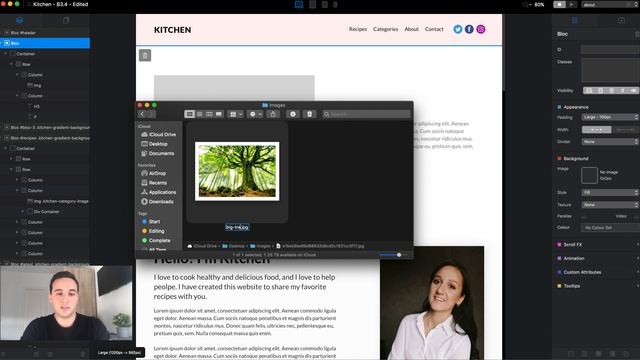Select the highlighted Bloc layer row
Image resolution: width=640 pixels, height=360 pixels.
pyautogui.click(x=45, y=43)
